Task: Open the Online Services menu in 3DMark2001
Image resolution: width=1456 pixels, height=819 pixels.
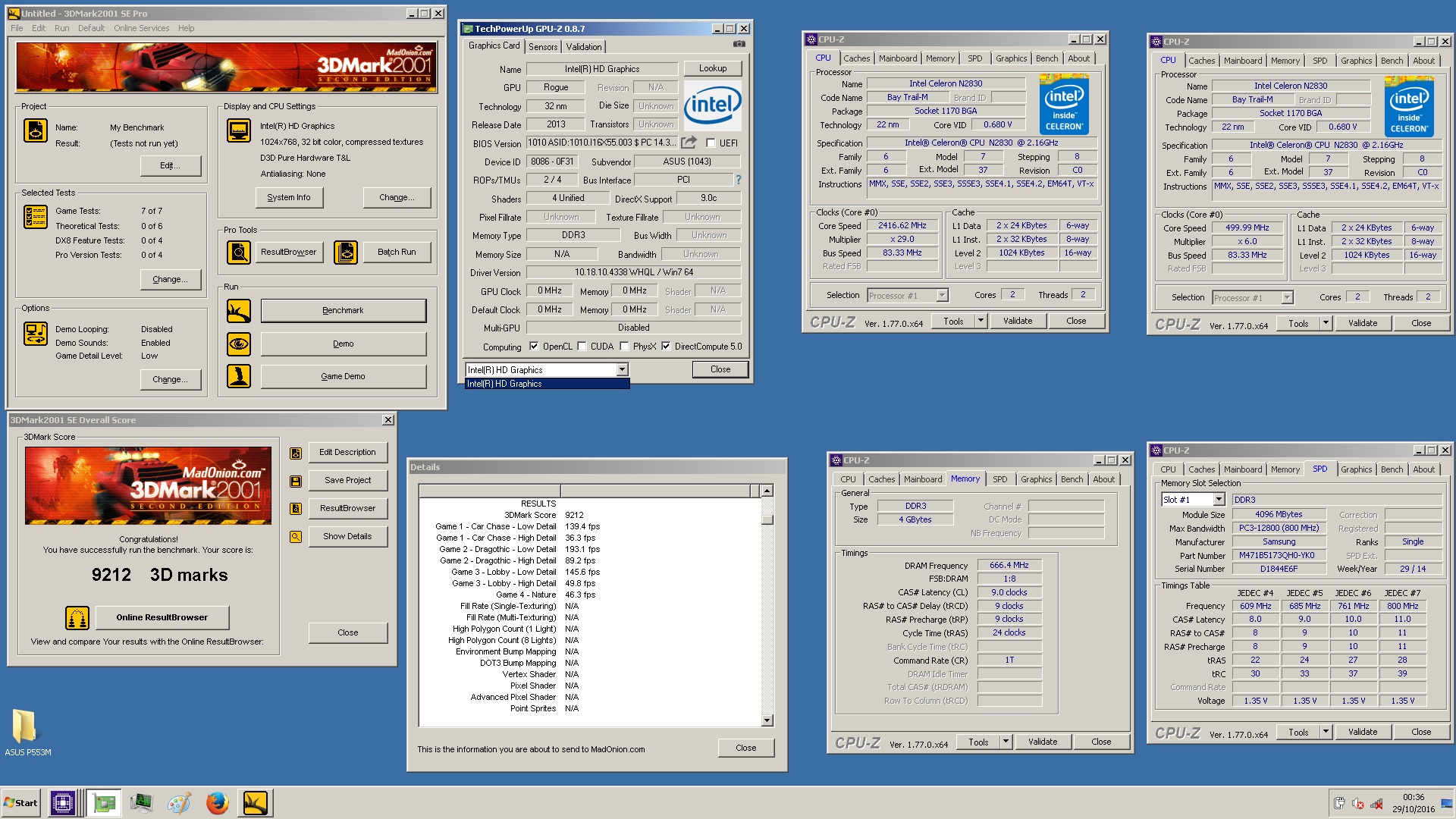Action: point(141,28)
